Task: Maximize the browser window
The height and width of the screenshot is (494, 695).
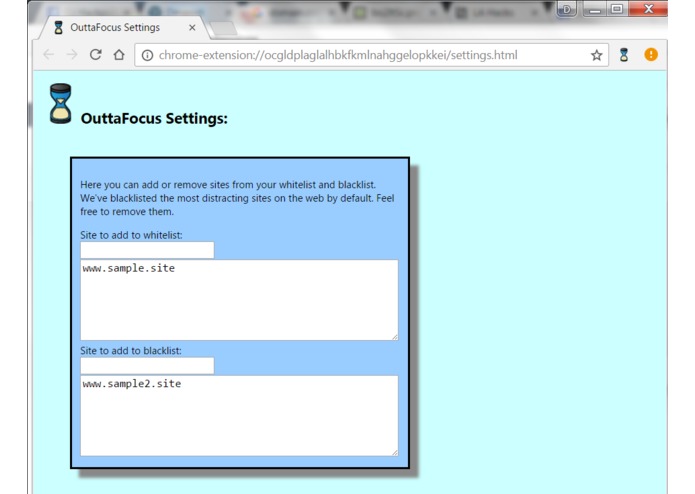Action: (x=617, y=9)
